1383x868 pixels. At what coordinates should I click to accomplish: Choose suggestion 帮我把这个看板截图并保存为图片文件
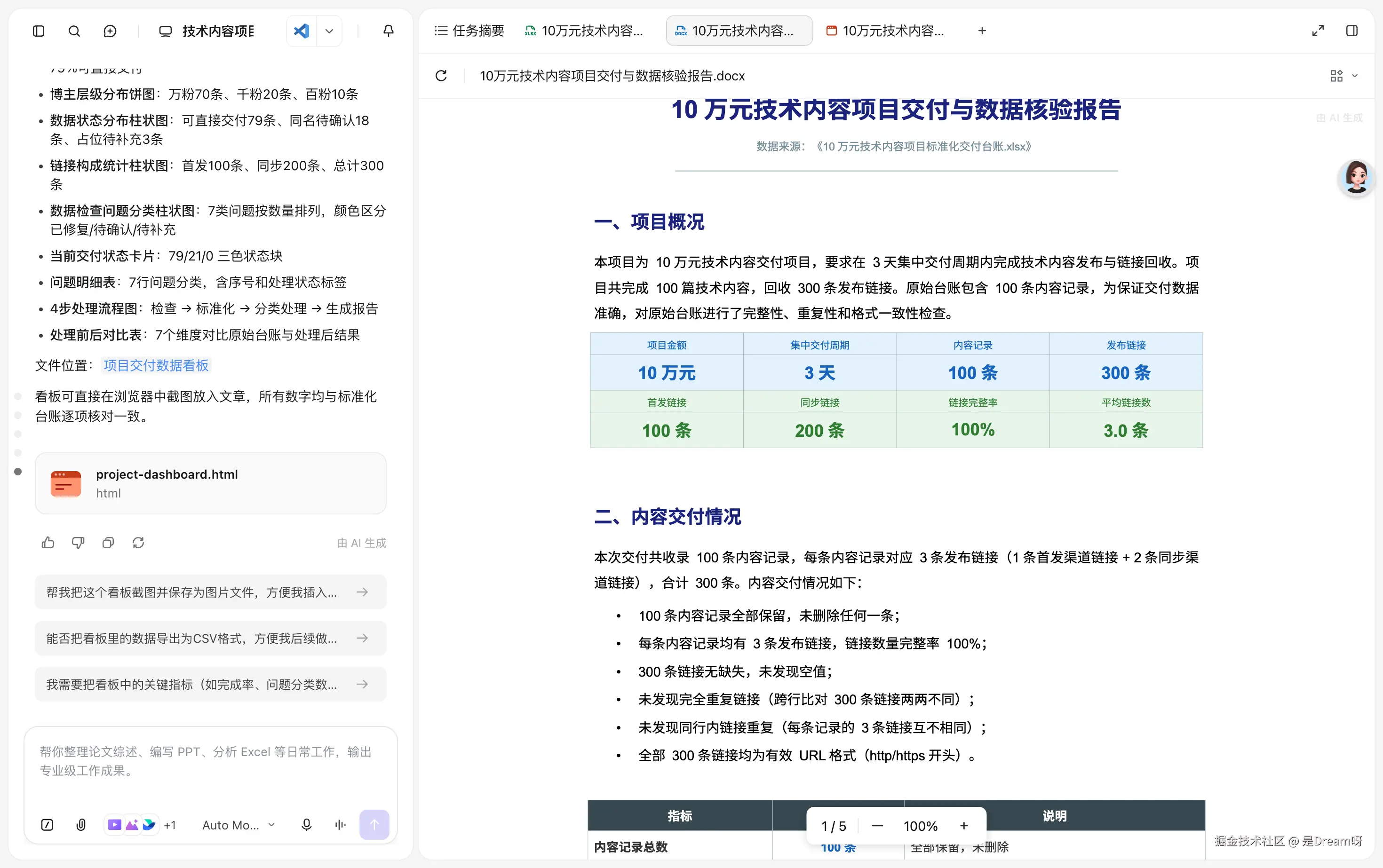click(210, 592)
